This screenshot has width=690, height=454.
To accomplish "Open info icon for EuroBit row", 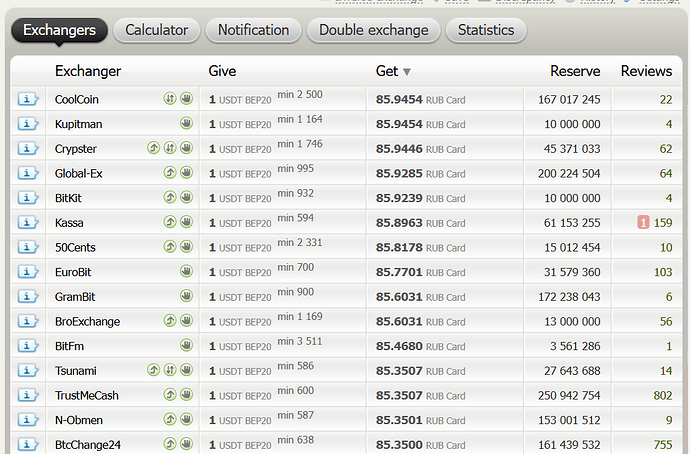I will (x=28, y=271).
